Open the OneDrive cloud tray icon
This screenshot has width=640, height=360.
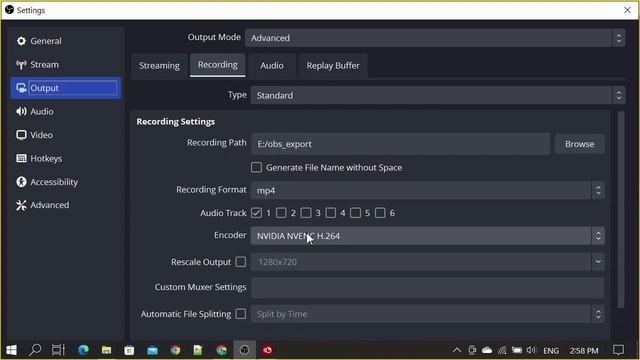[487, 350]
